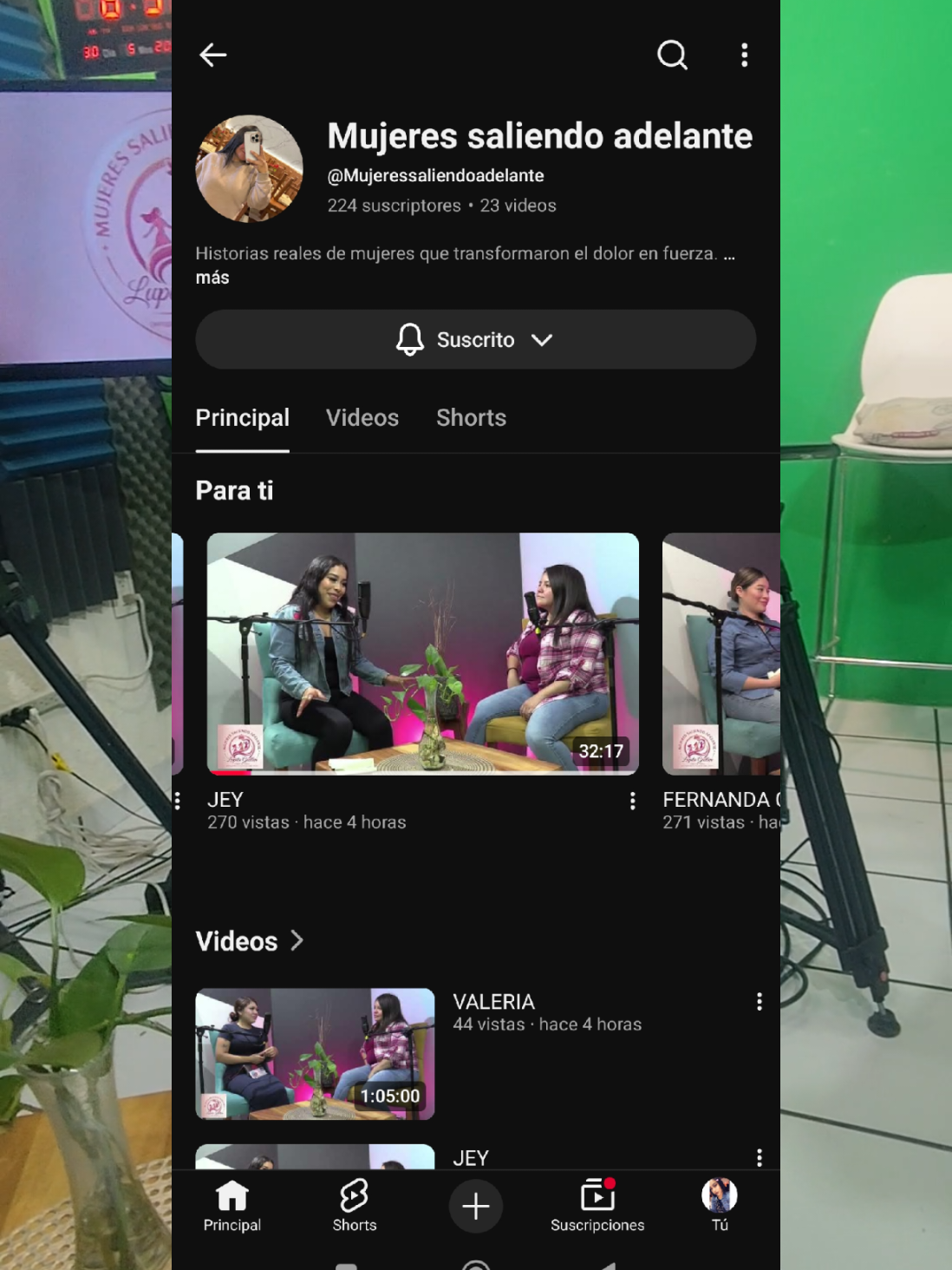
Task: Open Suscripciones in the bottom navigation
Action: pyautogui.click(x=597, y=1206)
